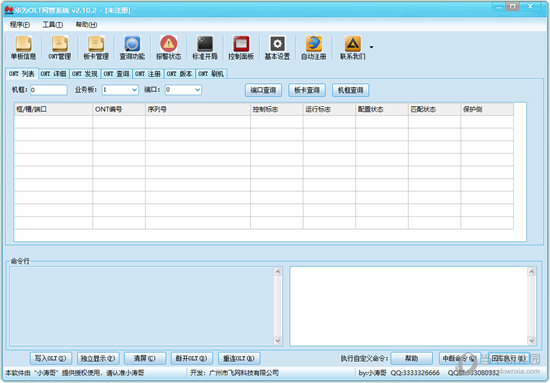
Task: Click inside the right command text area
Action: tap(409, 306)
